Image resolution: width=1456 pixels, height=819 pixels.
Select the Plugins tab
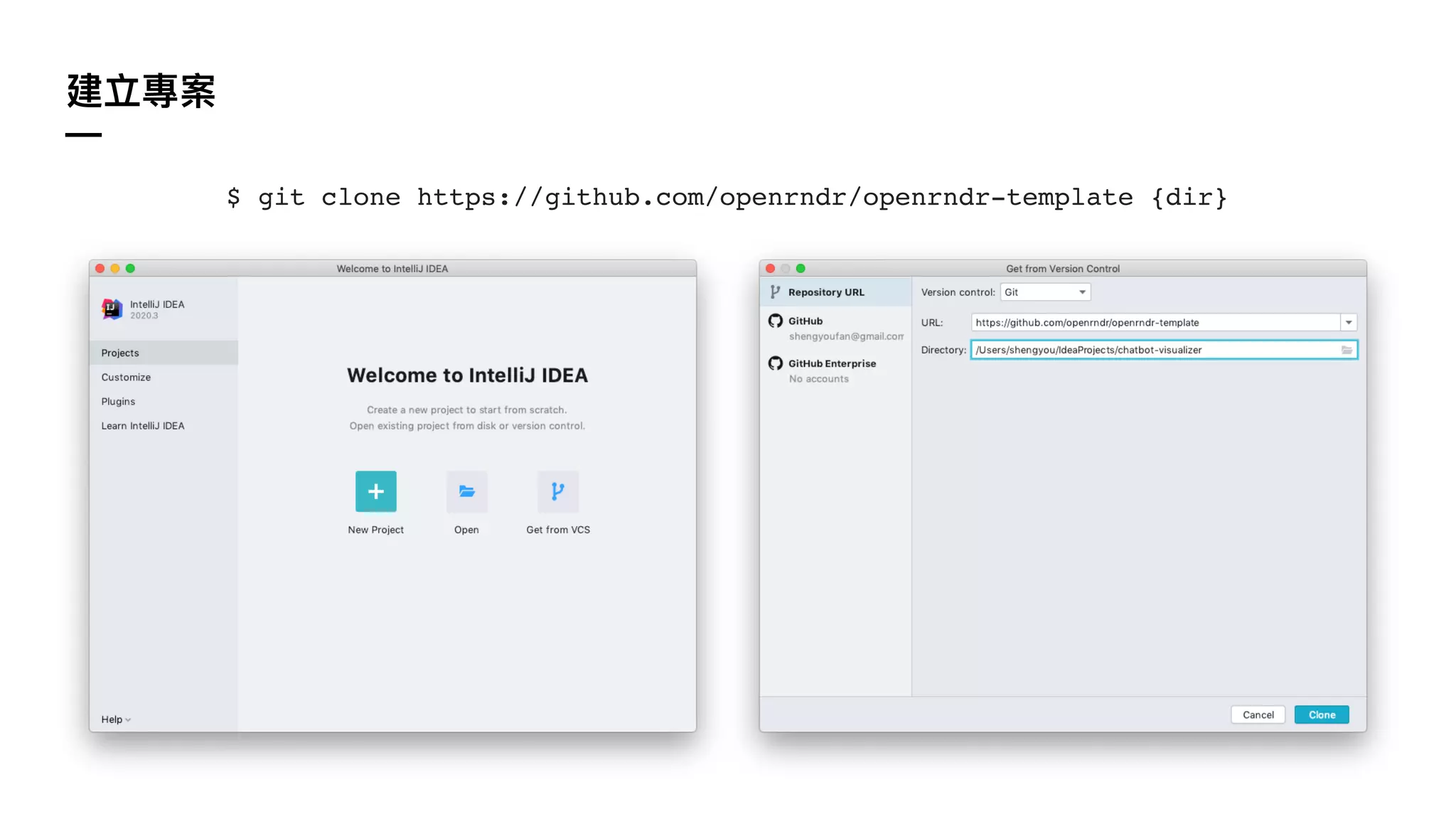[164, 401]
